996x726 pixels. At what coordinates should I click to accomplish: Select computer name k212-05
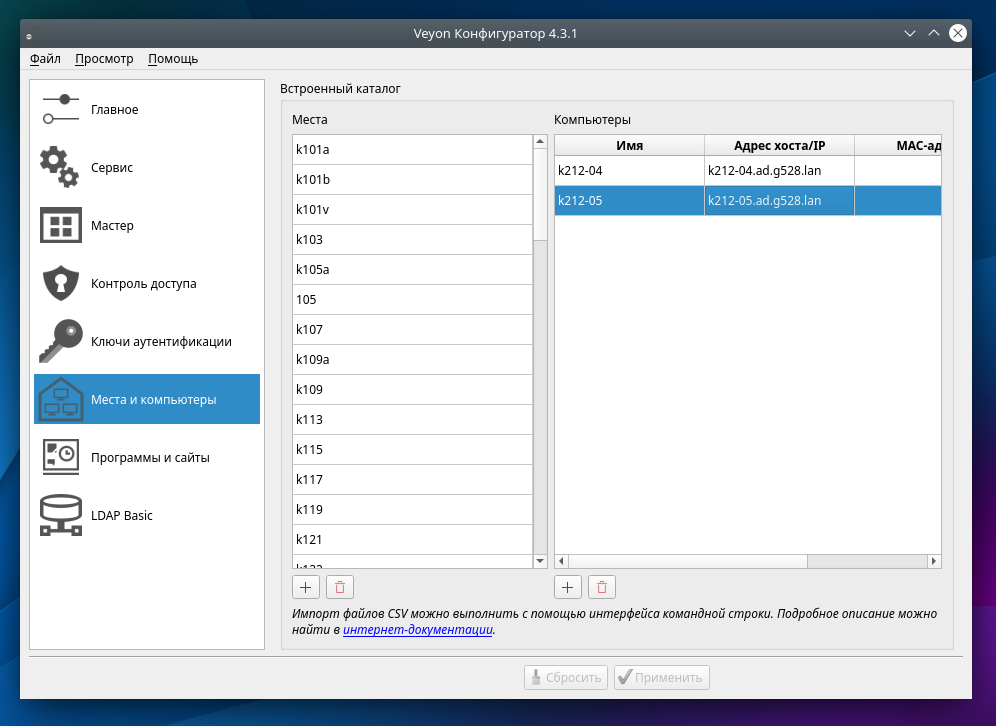tap(629, 201)
